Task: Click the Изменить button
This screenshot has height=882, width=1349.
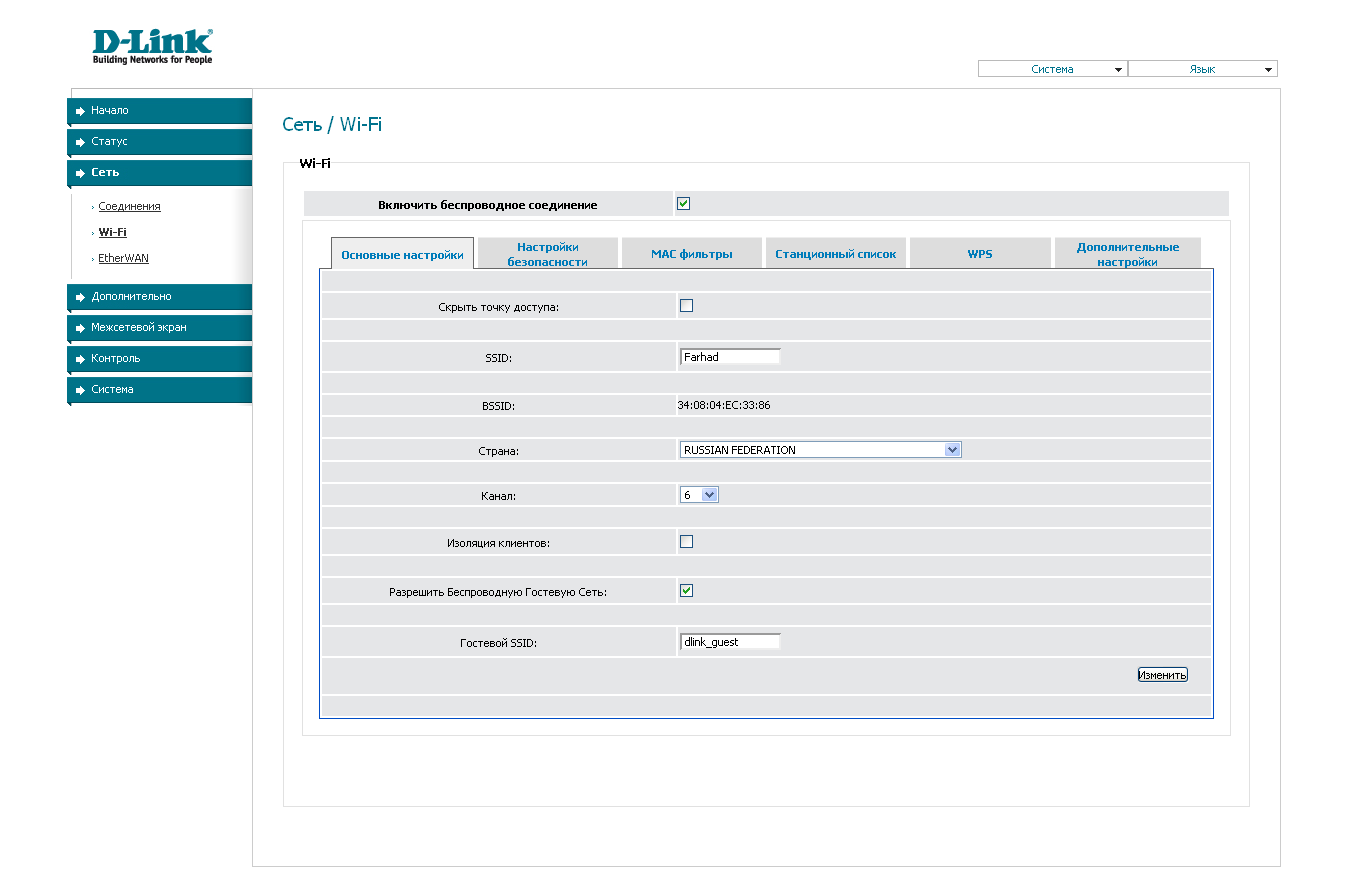Action: 1162,675
